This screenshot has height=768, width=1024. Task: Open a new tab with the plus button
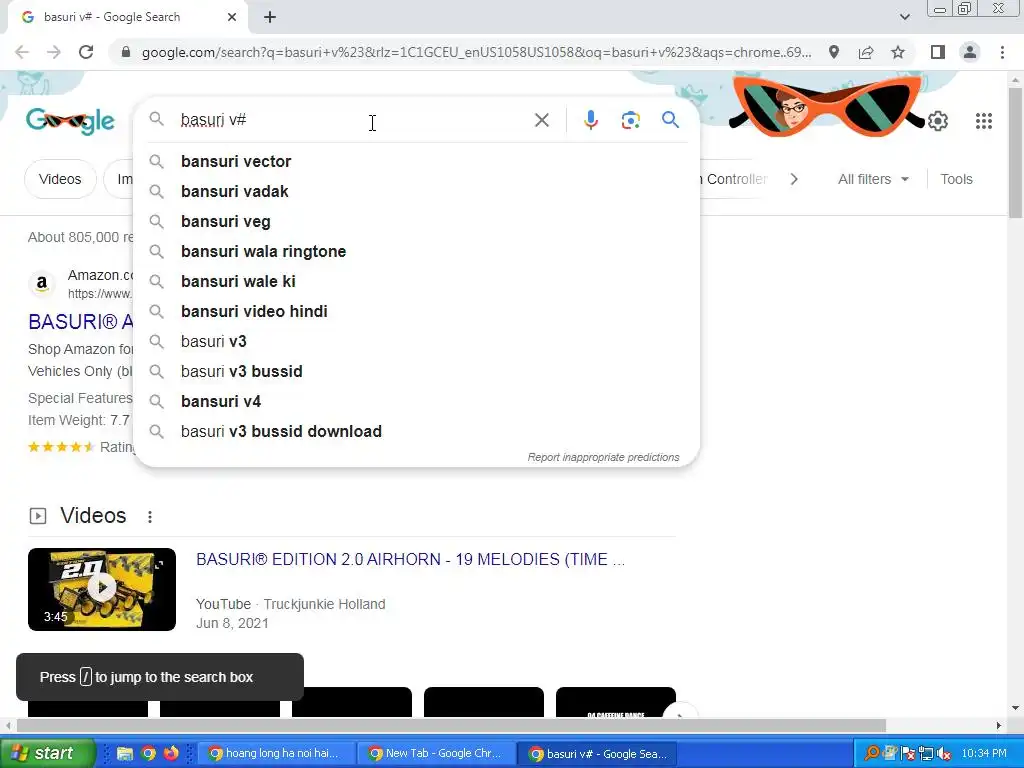(270, 17)
